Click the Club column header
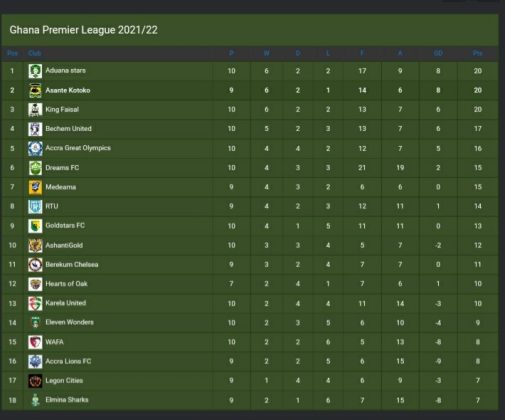This screenshot has height=420, width=505. click(x=35, y=53)
